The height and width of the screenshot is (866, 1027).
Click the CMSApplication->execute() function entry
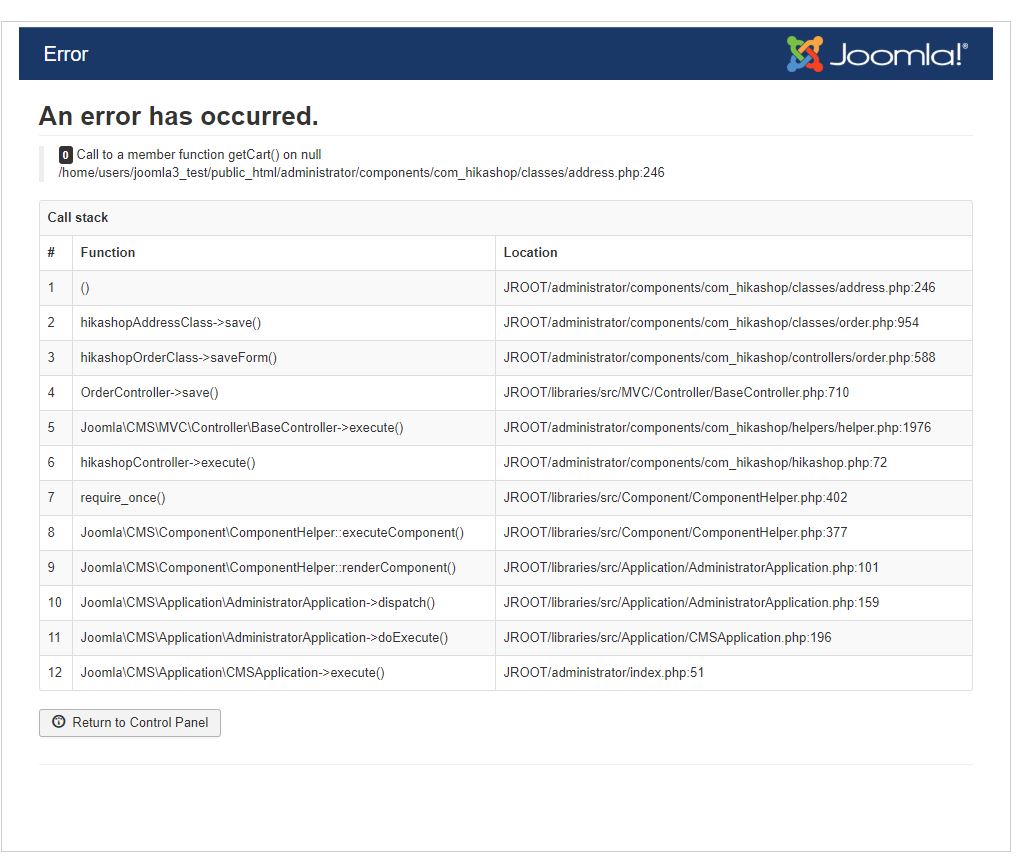point(232,672)
